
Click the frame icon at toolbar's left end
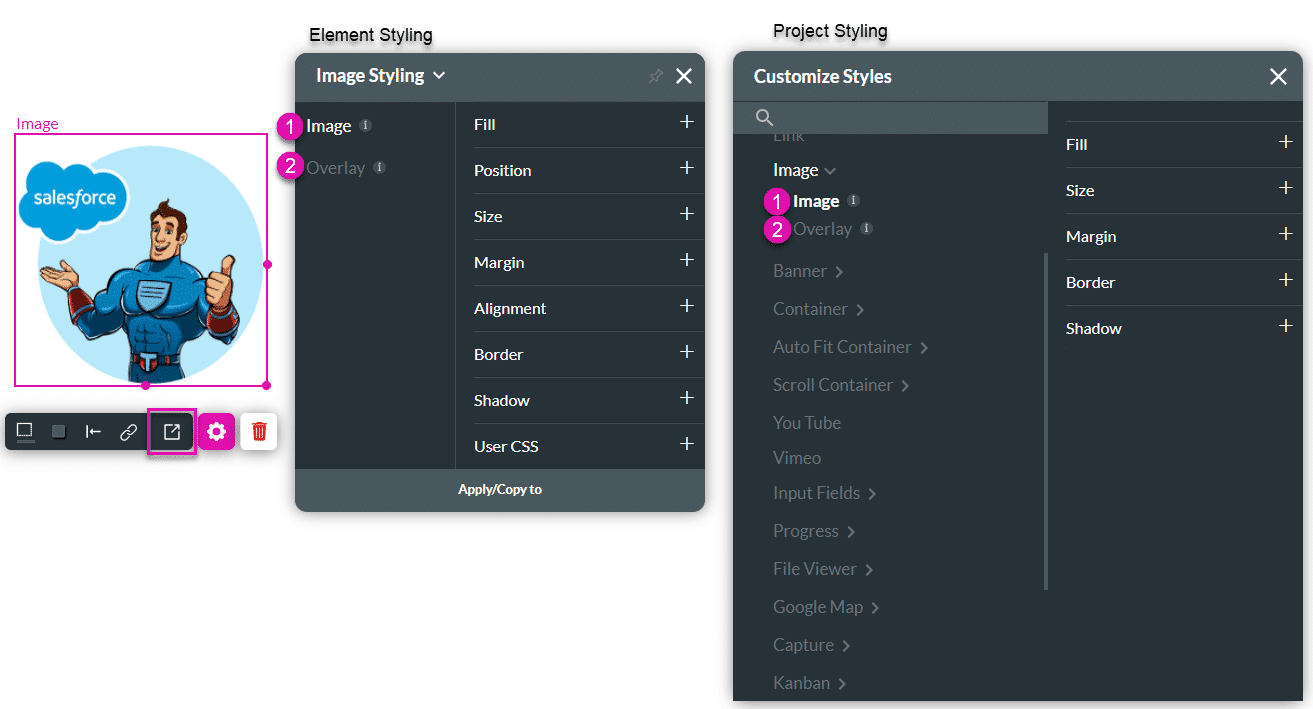coord(24,431)
